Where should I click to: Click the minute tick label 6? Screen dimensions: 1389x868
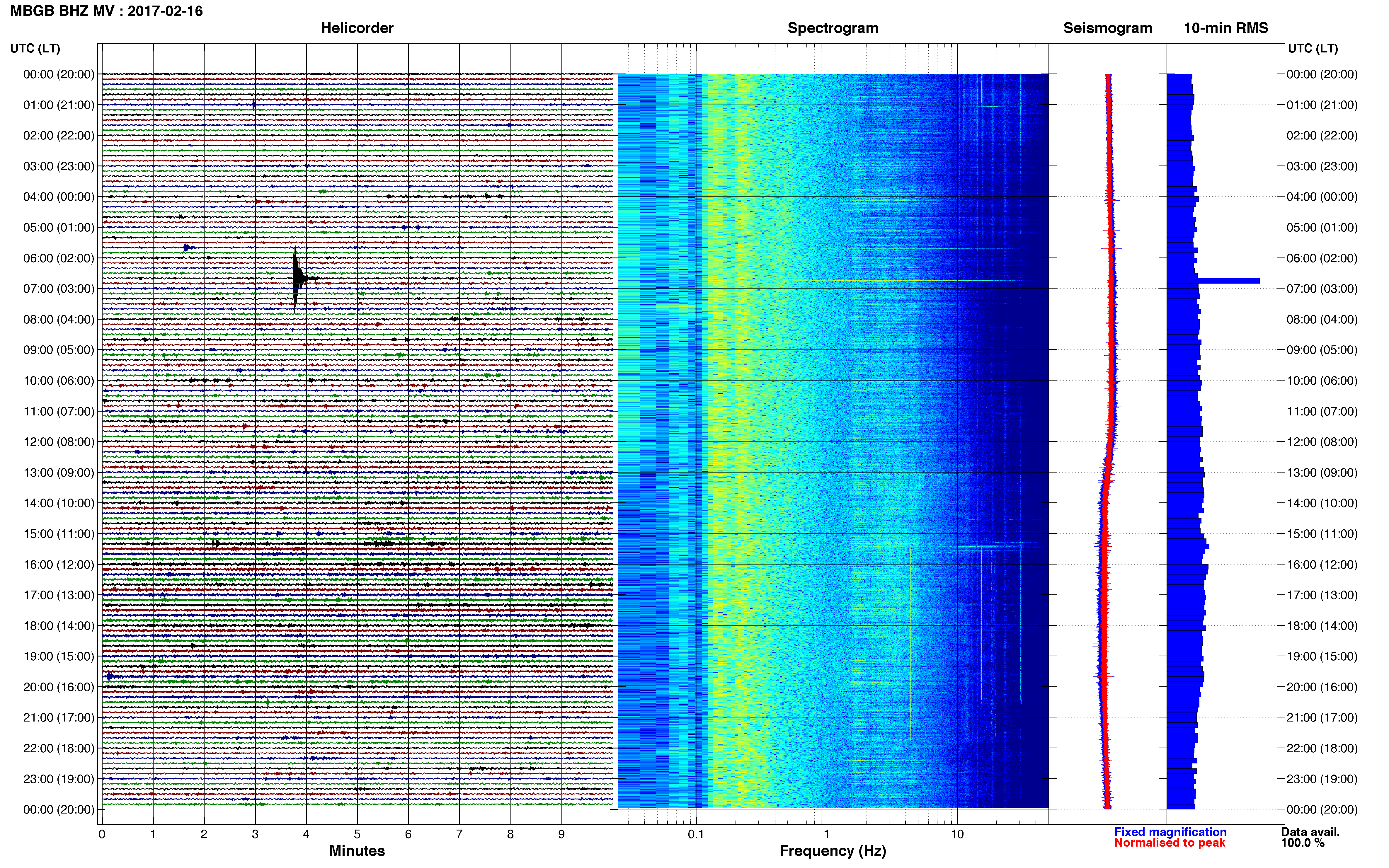pyautogui.click(x=408, y=834)
